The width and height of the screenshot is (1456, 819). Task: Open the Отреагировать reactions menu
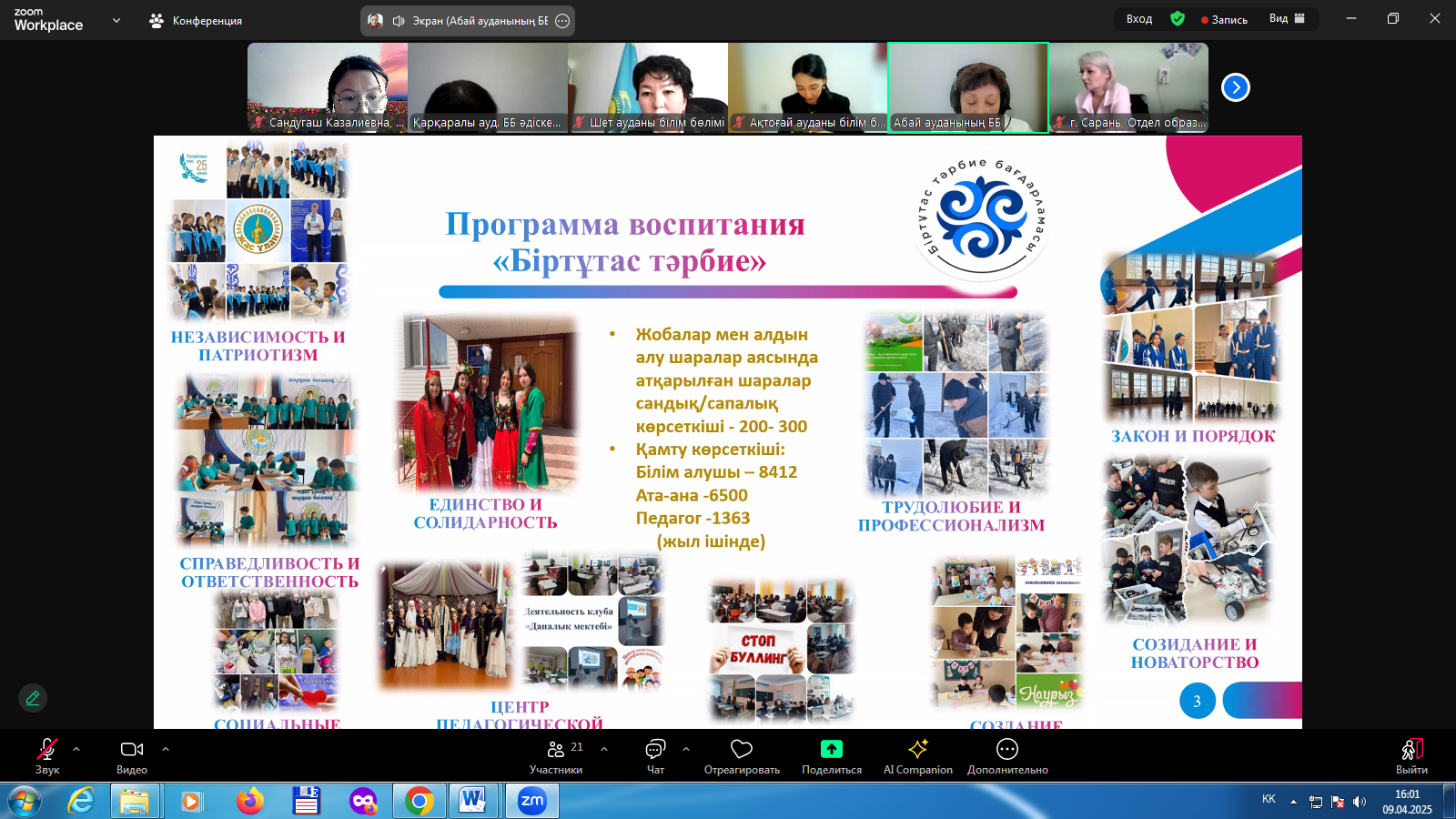[742, 755]
